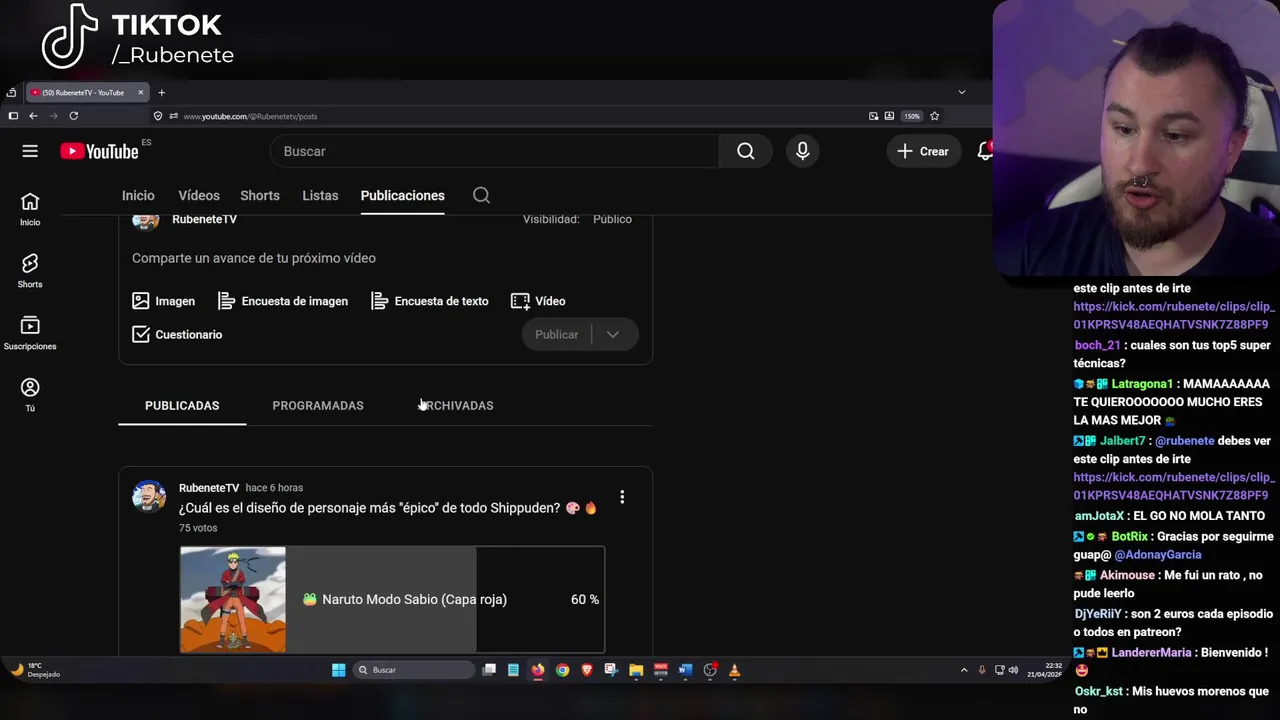Open the list all tabs chevron
1280x720 pixels.
pyautogui.click(x=962, y=92)
